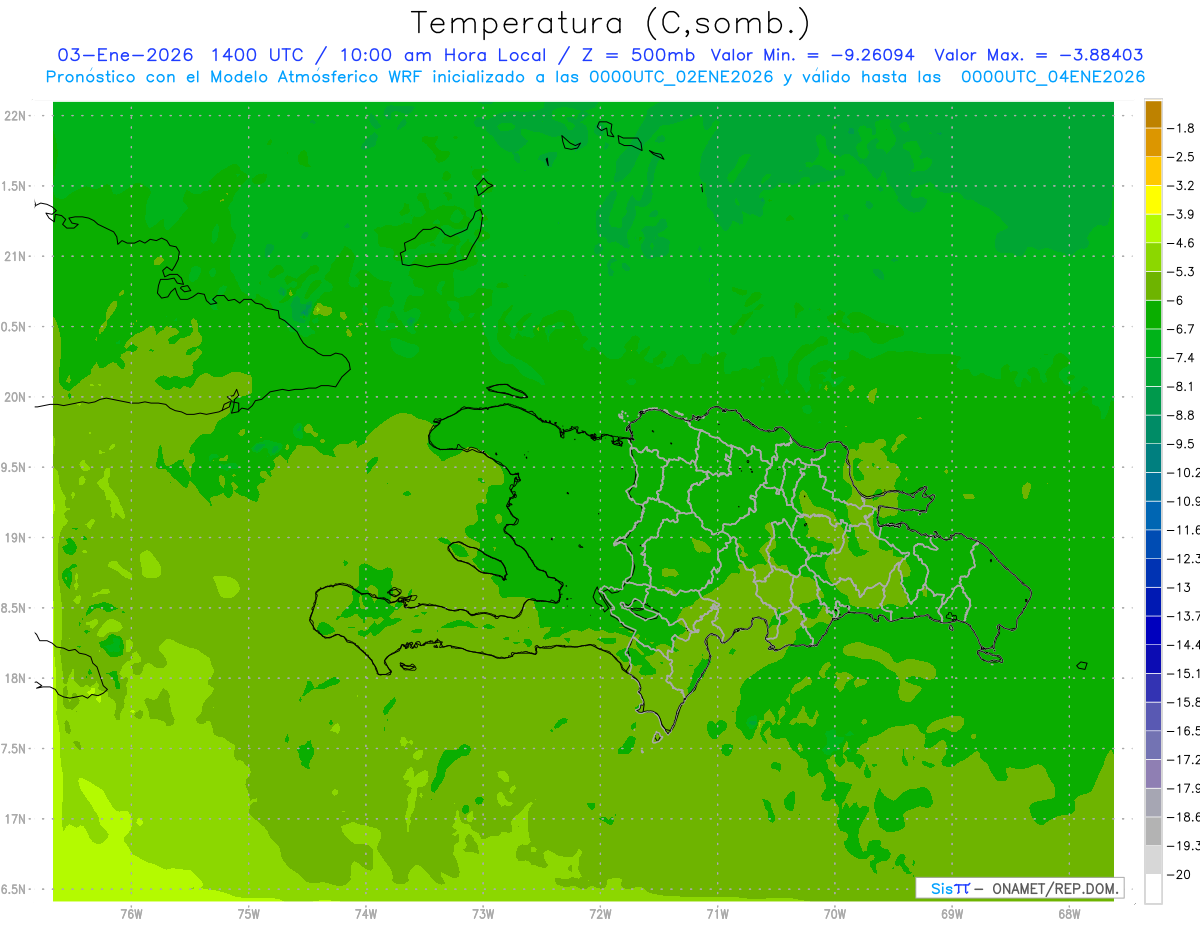Click the '75W' longitude label
The height and width of the screenshot is (927, 1200).
tap(249, 914)
